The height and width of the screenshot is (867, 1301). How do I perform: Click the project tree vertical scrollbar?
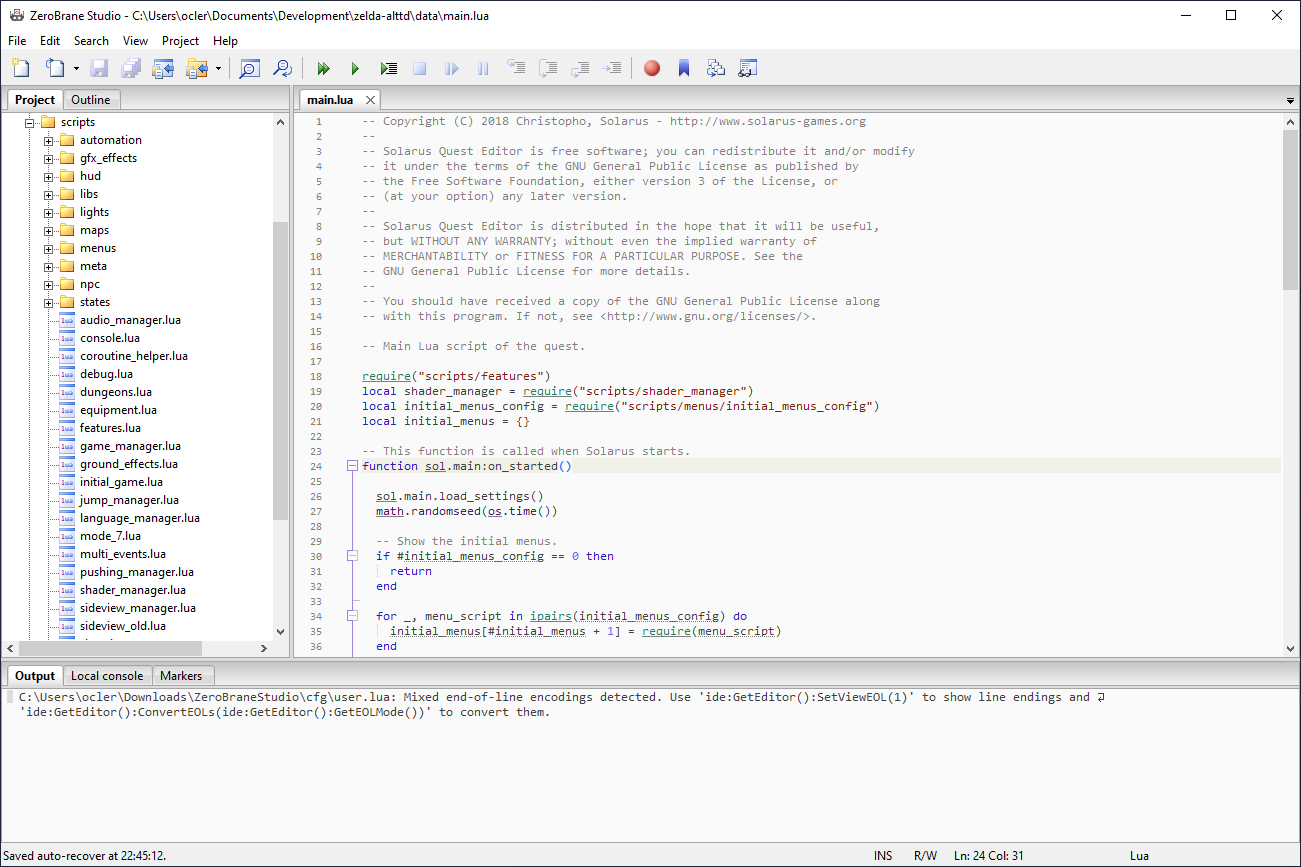click(280, 370)
